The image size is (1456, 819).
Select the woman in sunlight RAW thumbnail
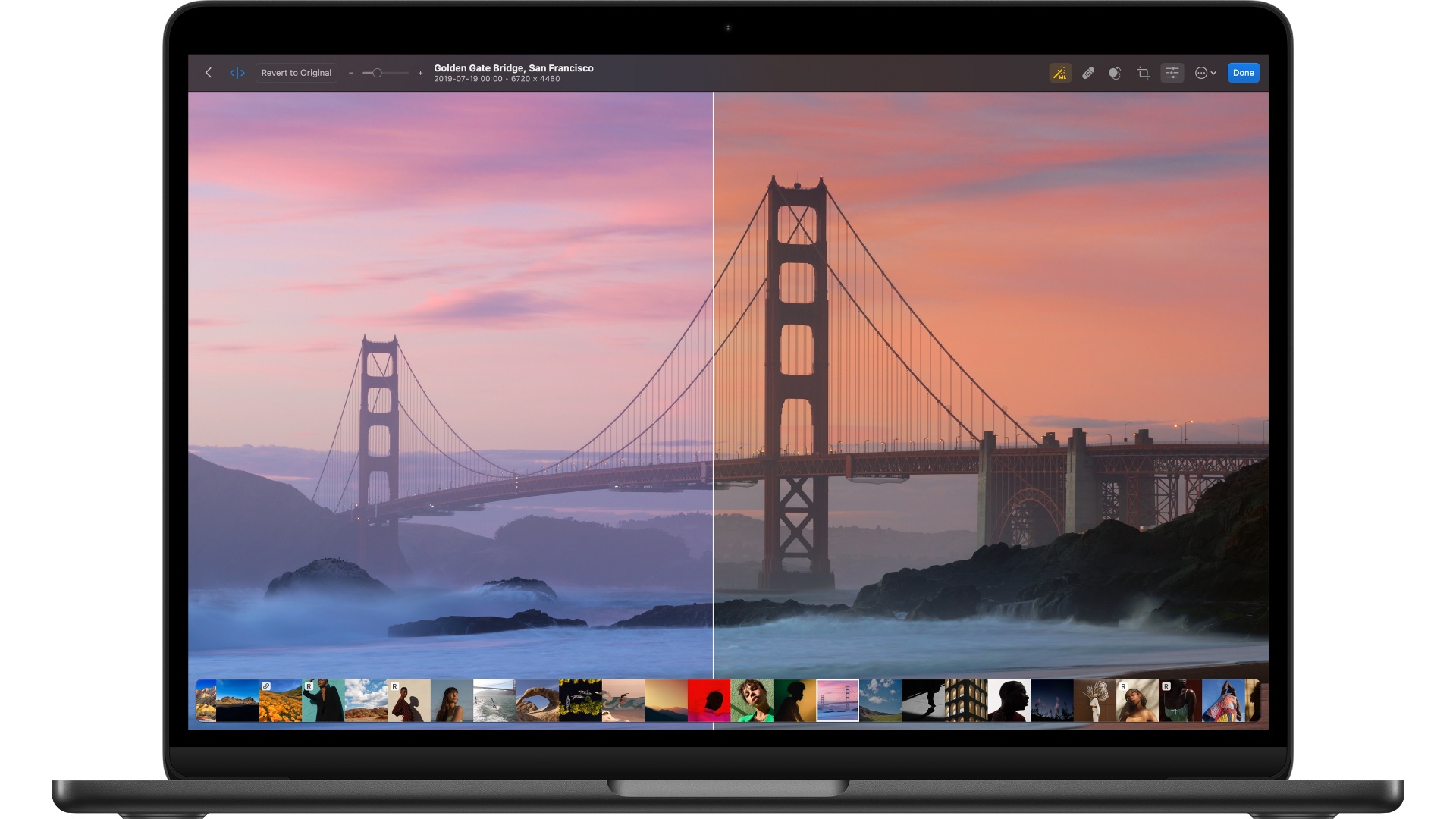coord(1137,701)
